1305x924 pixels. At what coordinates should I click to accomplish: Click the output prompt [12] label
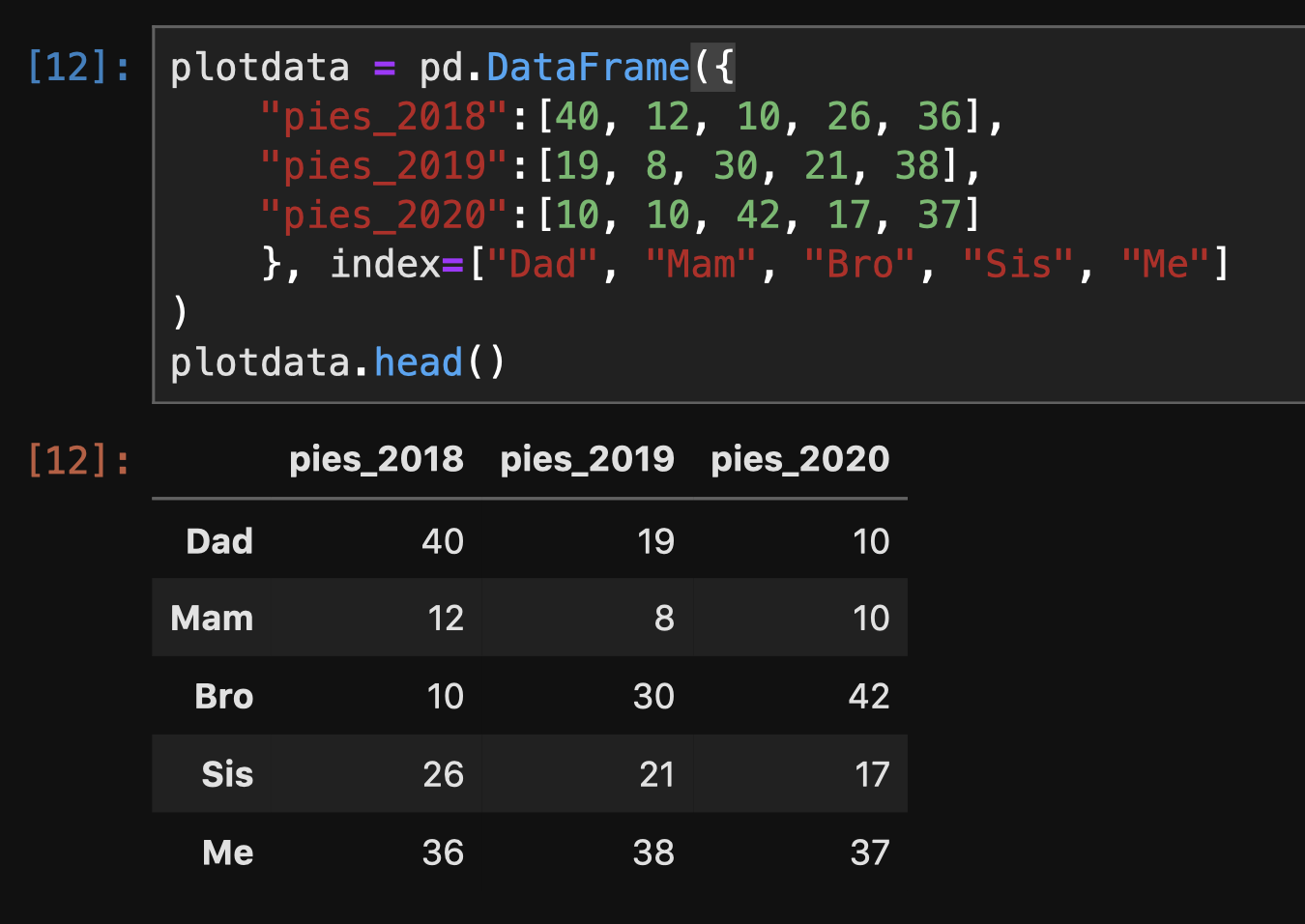[x=79, y=459]
